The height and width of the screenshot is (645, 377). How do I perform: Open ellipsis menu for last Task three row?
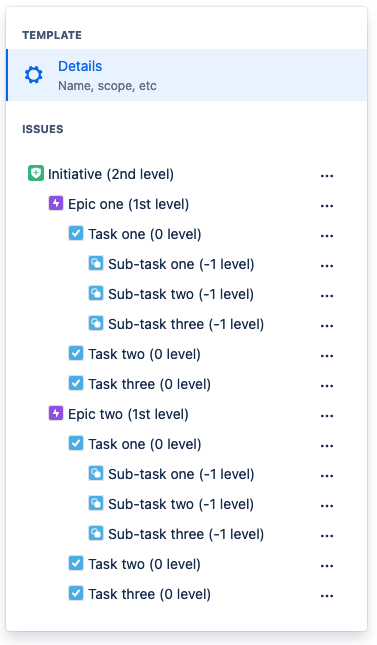[x=327, y=596]
